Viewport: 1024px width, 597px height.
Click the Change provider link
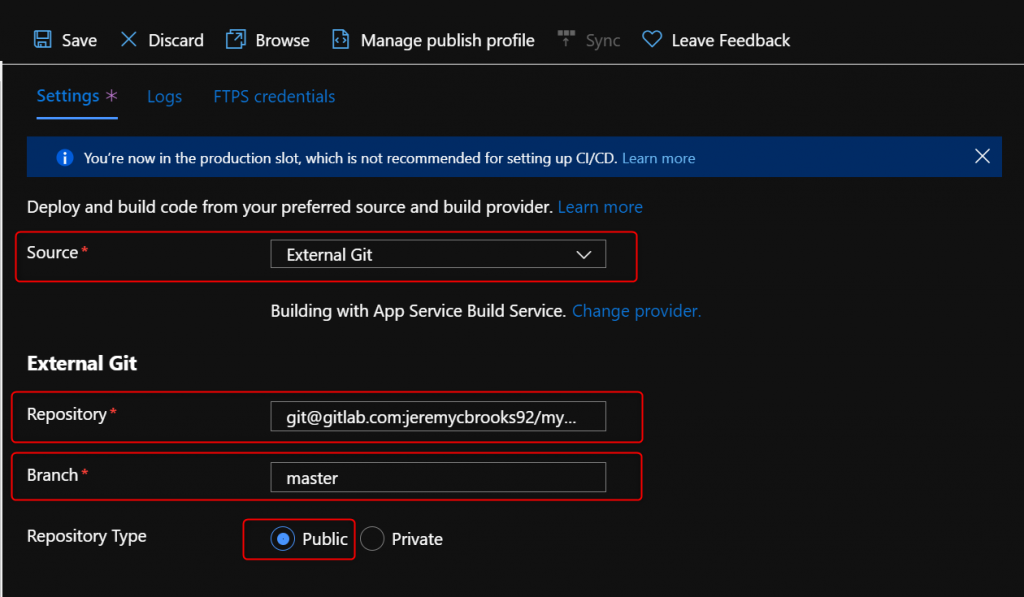click(637, 311)
